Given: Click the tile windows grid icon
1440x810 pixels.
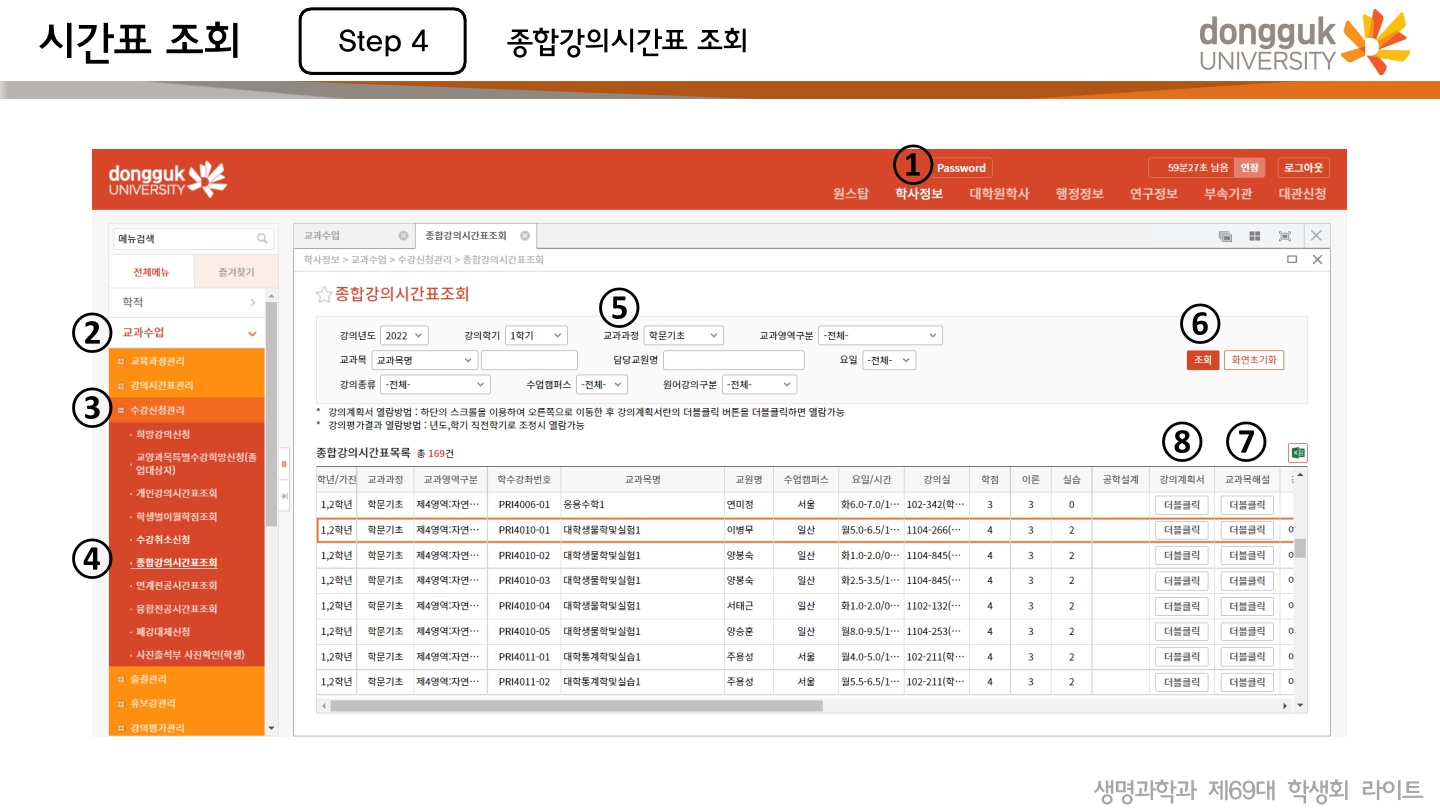Looking at the screenshot, I should [1254, 236].
